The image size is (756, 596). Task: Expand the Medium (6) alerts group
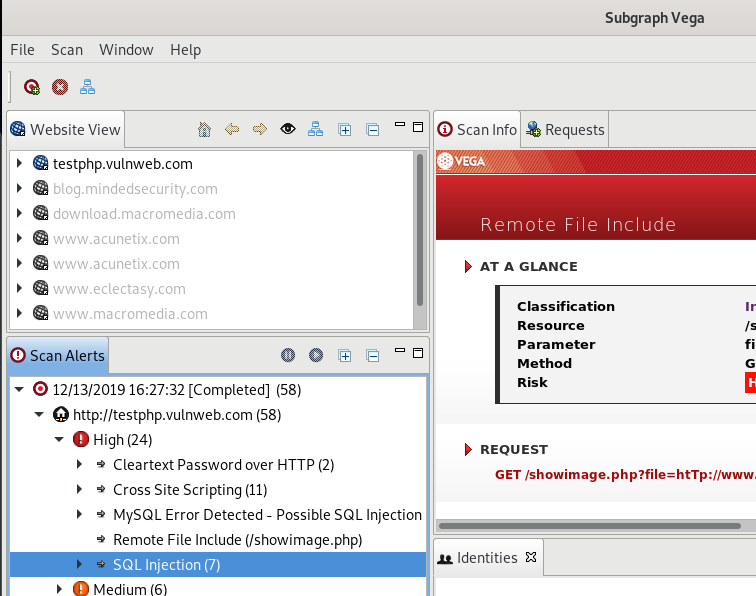(59, 589)
